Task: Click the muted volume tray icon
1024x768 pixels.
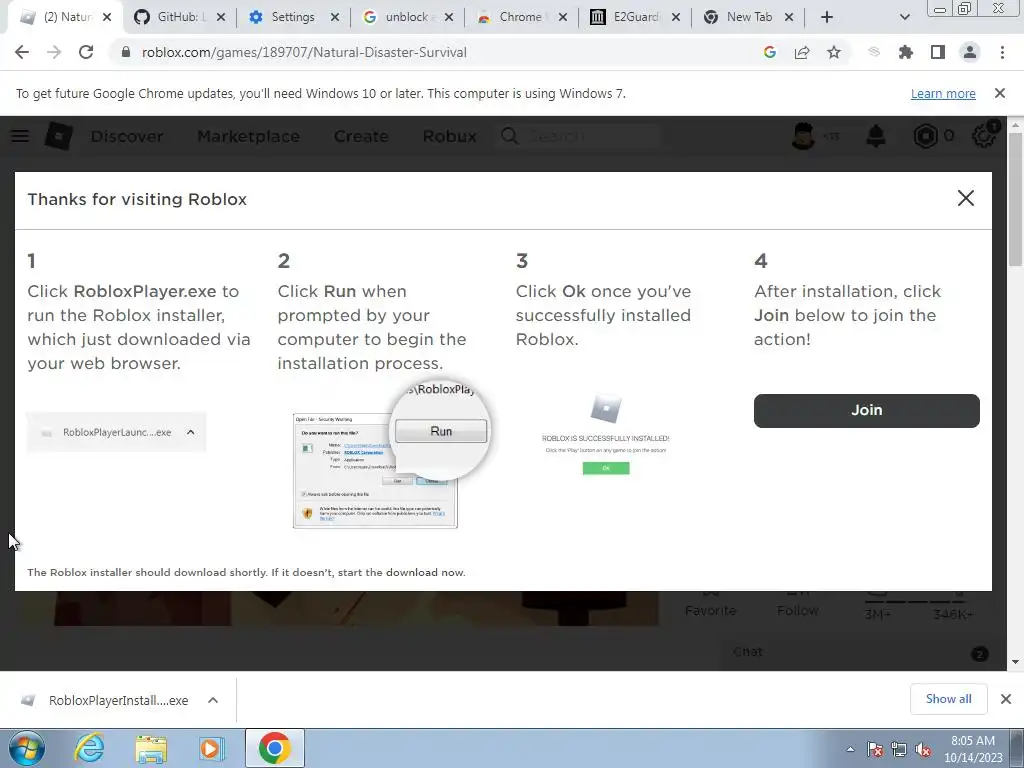Action: point(923,749)
